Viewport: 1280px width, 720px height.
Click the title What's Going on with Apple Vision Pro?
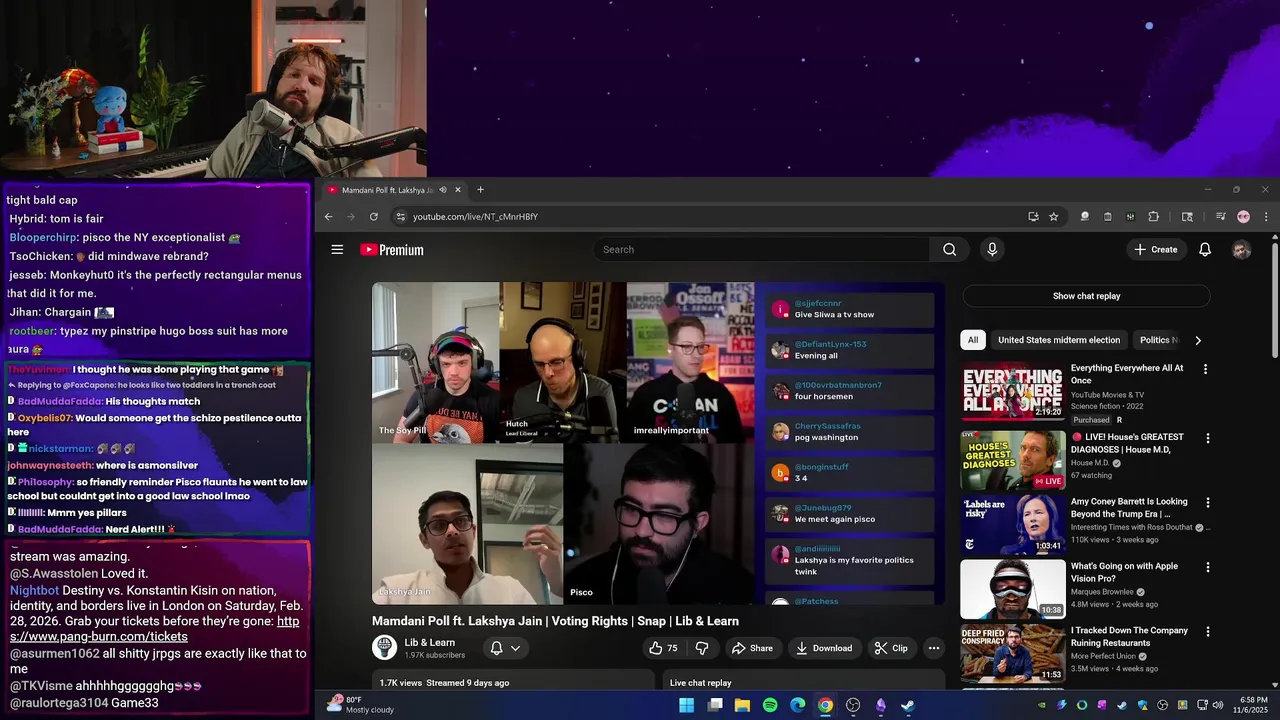[1124, 572]
